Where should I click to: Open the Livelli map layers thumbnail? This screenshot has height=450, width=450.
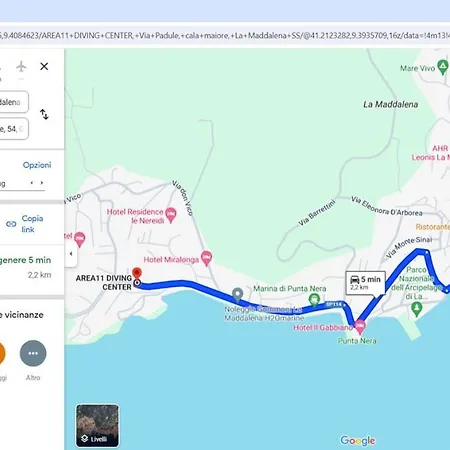click(97, 425)
